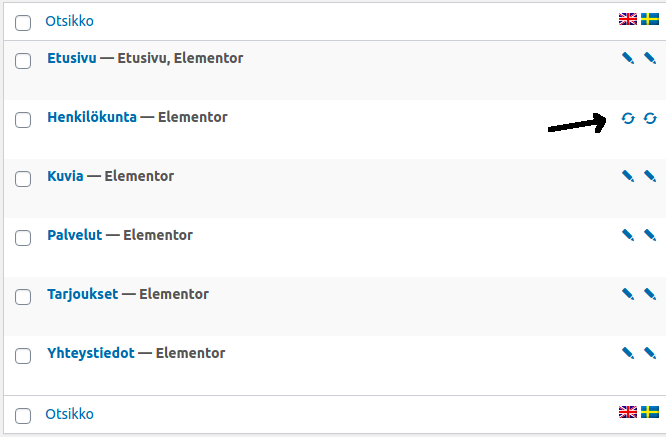Select all pages with header checkbox

[23, 23]
